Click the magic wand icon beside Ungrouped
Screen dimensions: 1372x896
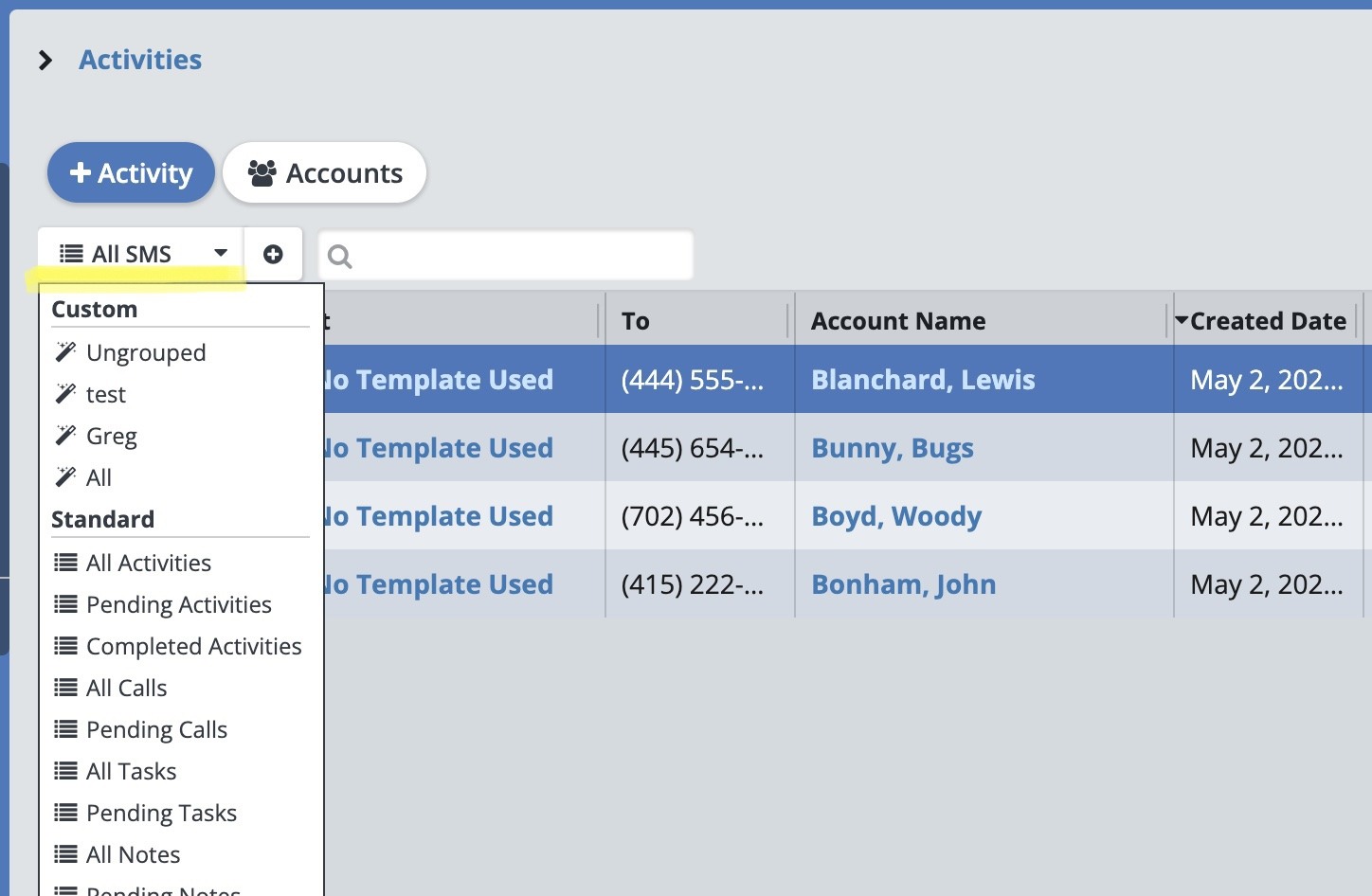tap(65, 352)
